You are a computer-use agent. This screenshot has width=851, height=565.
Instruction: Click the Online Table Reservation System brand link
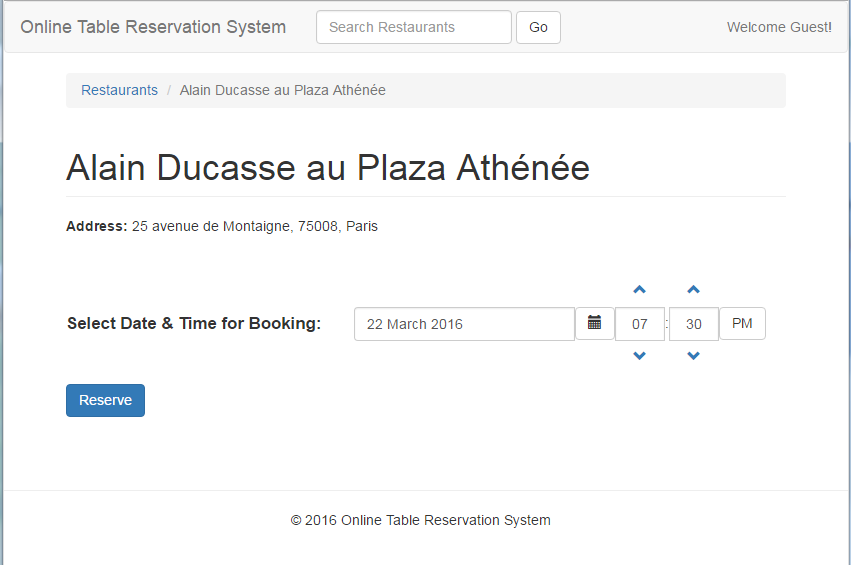(153, 27)
